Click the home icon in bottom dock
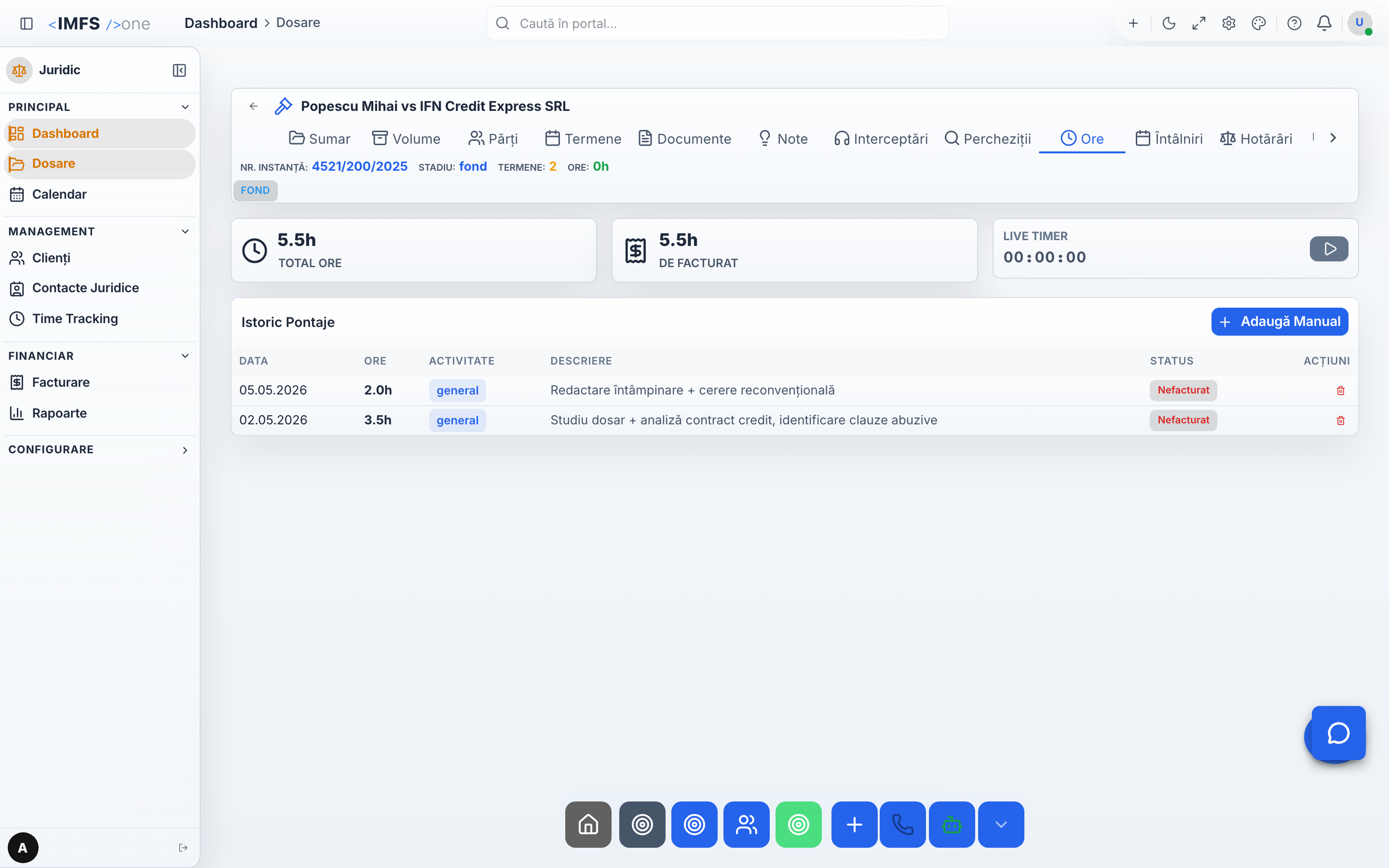 [588, 825]
